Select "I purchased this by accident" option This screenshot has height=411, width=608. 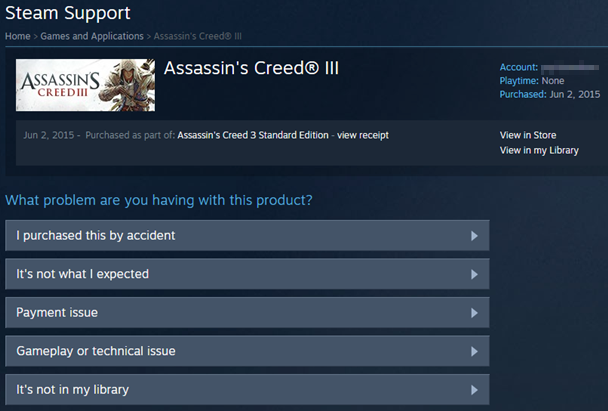pos(96,236)
